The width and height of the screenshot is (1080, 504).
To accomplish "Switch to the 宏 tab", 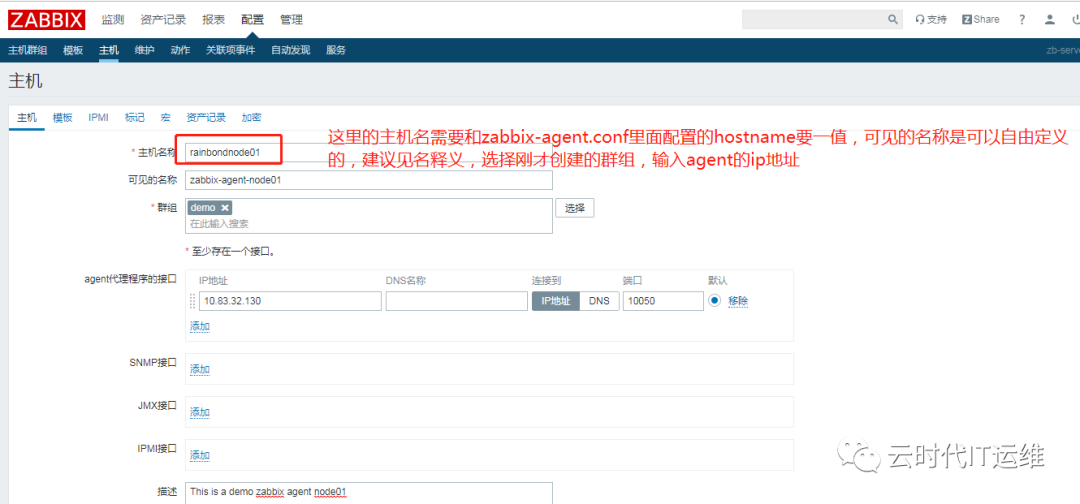I will click(x=165, y=118).
